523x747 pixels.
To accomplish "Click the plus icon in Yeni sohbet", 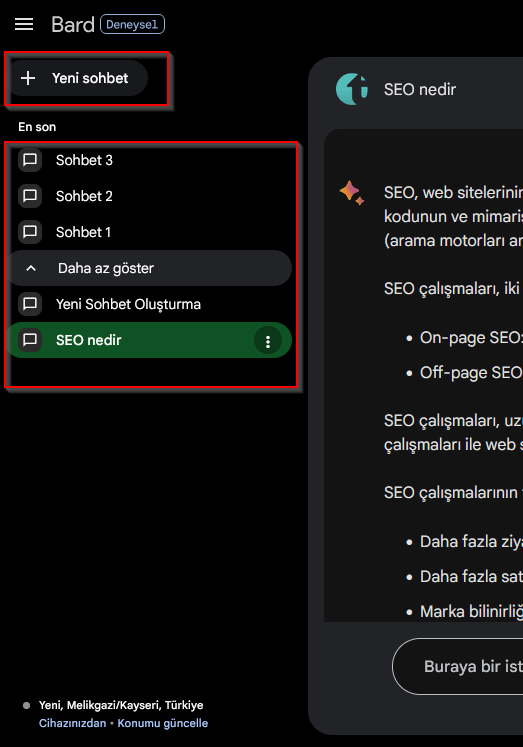I will pos(28,78).
